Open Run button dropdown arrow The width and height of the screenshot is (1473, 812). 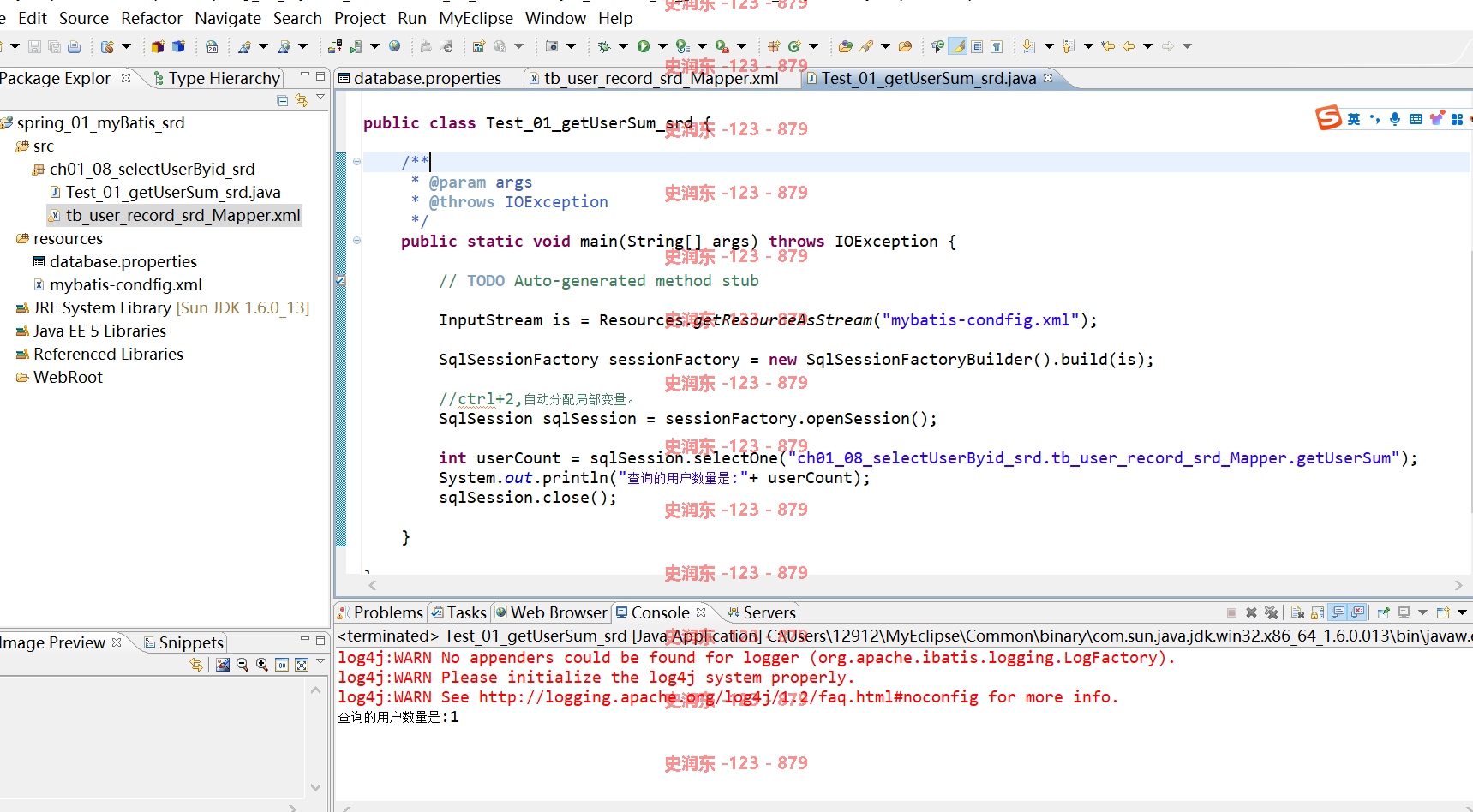point(662,46)
